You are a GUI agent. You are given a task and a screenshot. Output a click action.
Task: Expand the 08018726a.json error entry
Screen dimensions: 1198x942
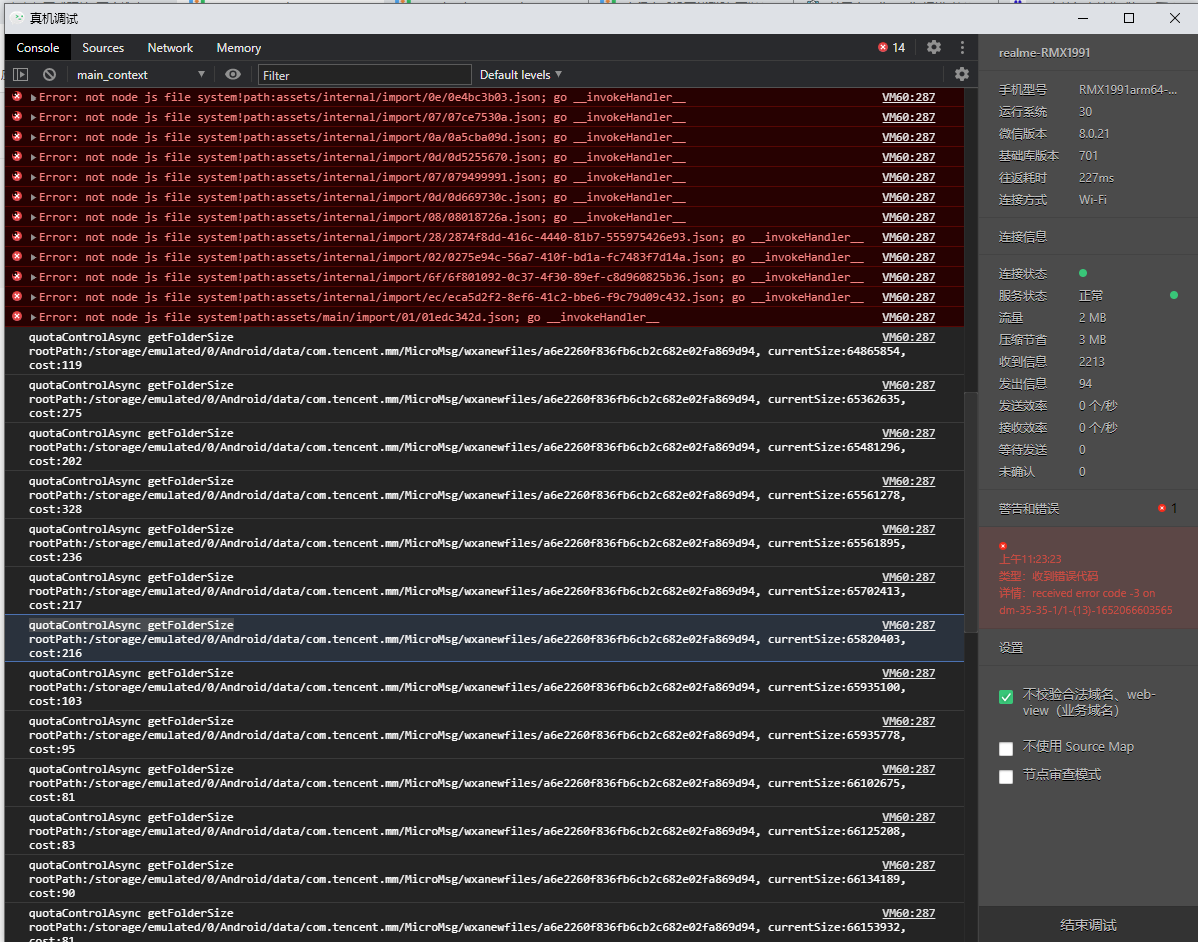click(x=33, y=217)
